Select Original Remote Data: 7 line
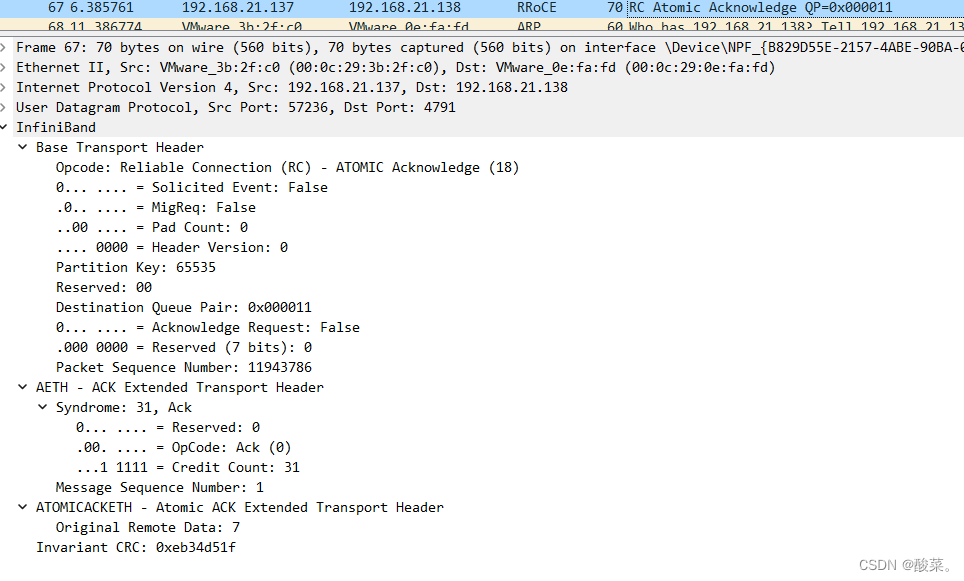 click(148, 527)
